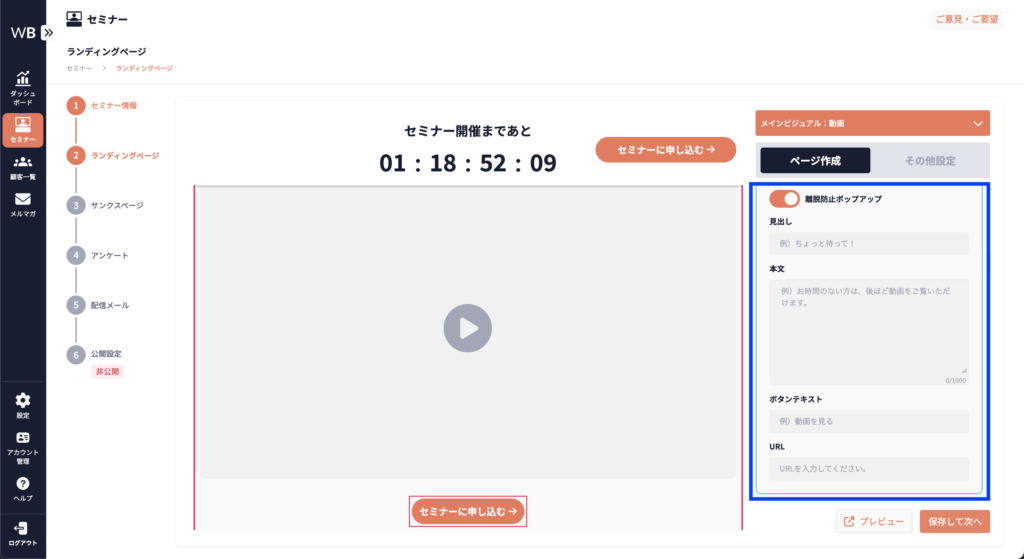Viewport: 1024px width, 559px height.
Task: Play the video in the preview
Action: tap(467, 328)
